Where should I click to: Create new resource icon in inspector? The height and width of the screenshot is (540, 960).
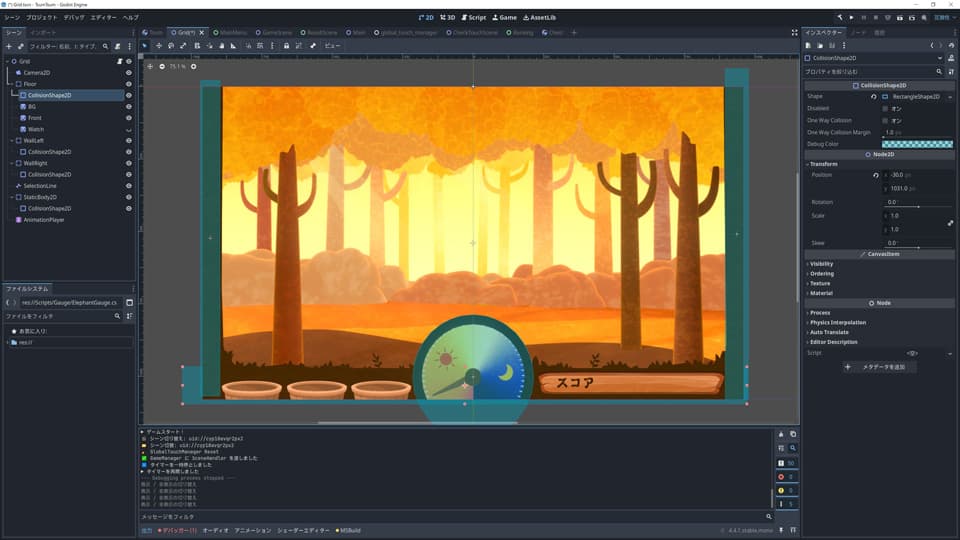tap(808, 46)
